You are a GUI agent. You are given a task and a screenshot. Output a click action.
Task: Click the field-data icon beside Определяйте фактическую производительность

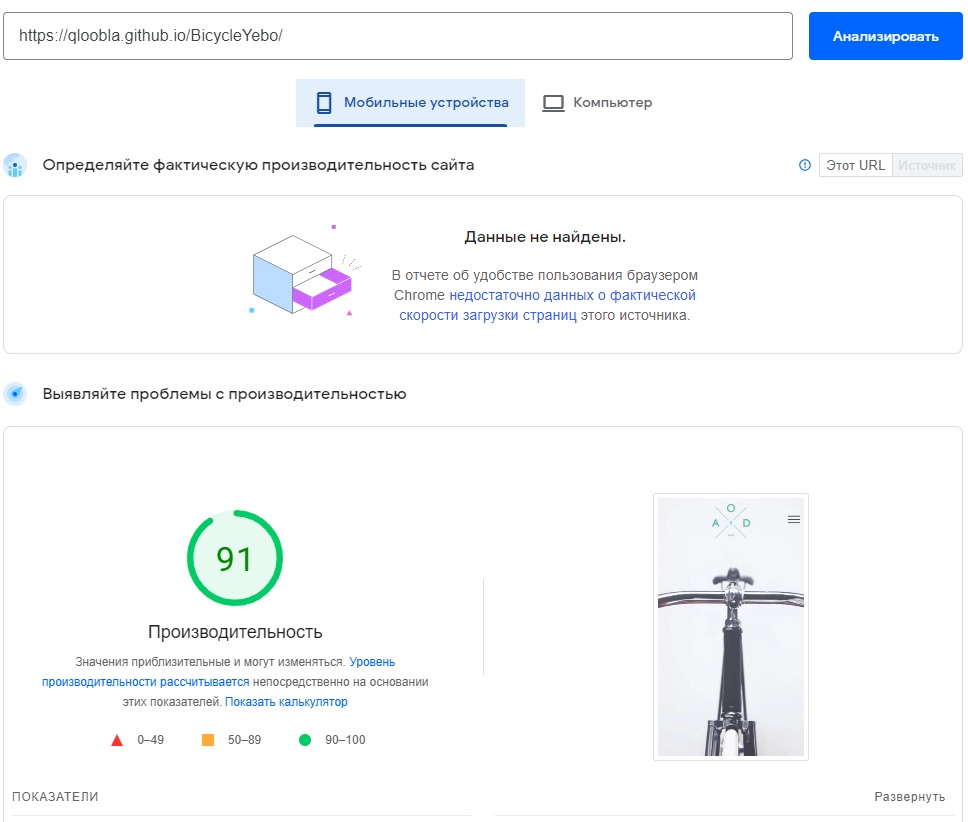click(x=15, y=165)
